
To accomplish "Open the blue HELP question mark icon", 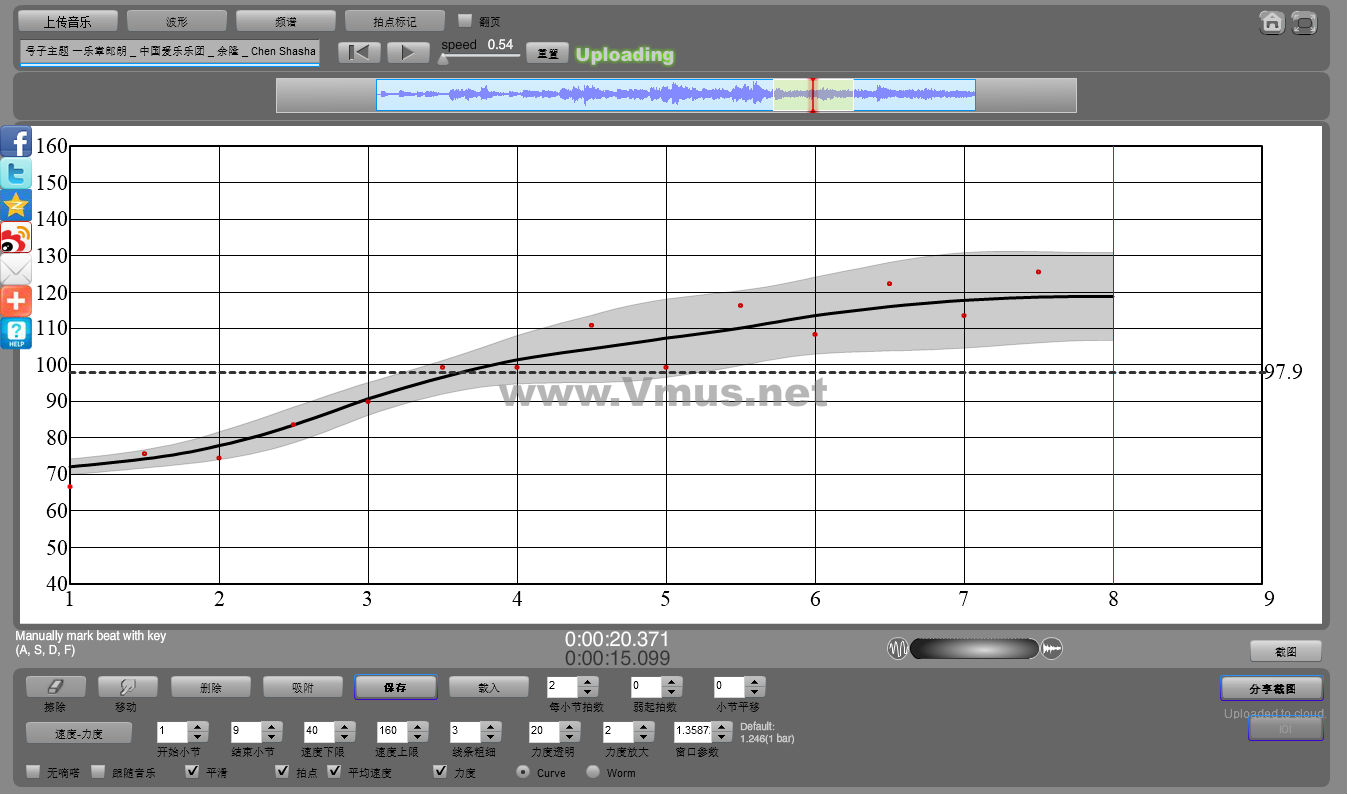I will pos(16,333).
